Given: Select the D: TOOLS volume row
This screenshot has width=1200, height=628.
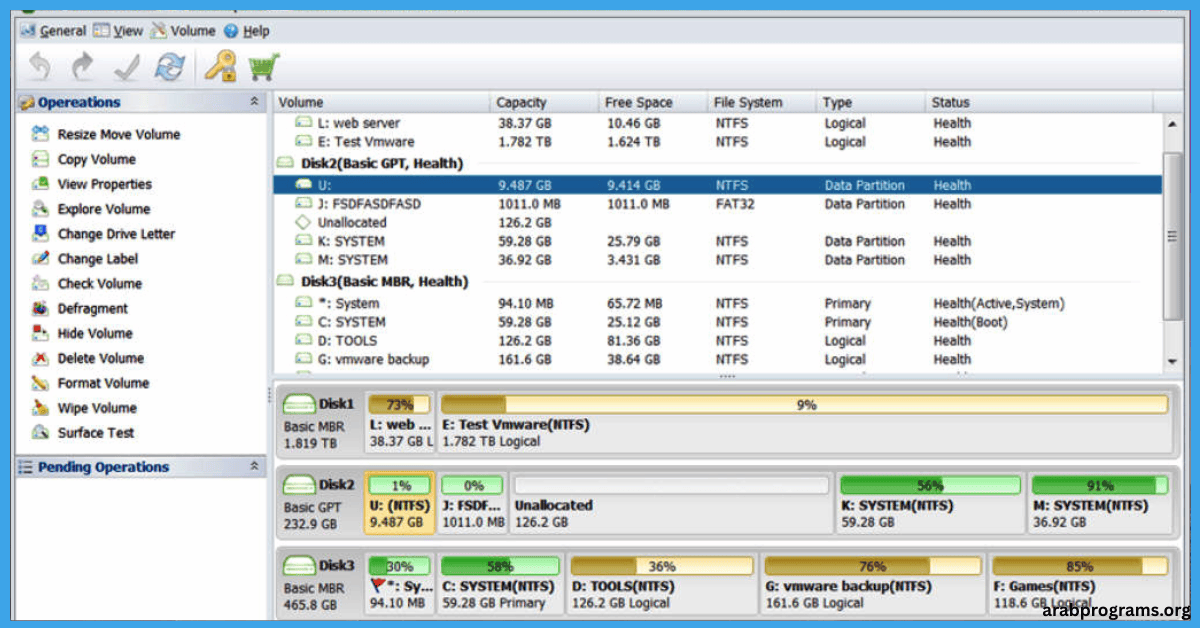Looking at the screenshot, I should click(718, 341).
